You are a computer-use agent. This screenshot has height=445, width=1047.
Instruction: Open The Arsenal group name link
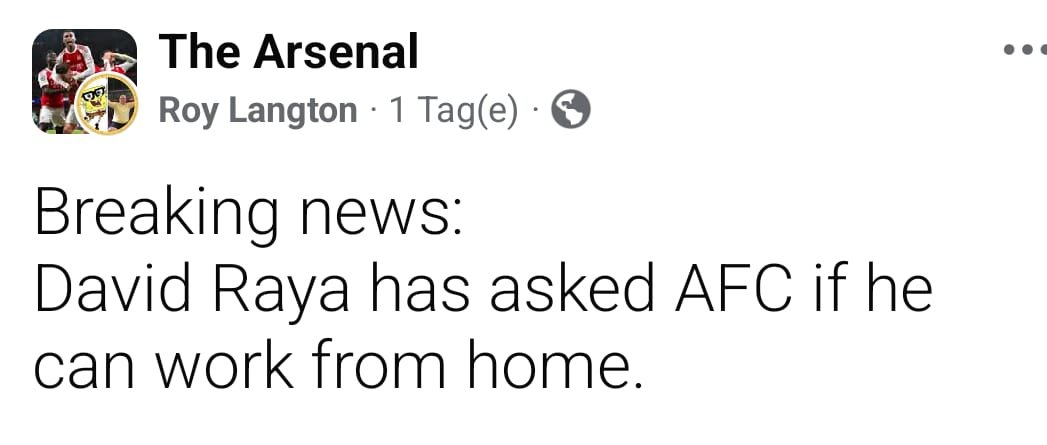coord(288,51)
